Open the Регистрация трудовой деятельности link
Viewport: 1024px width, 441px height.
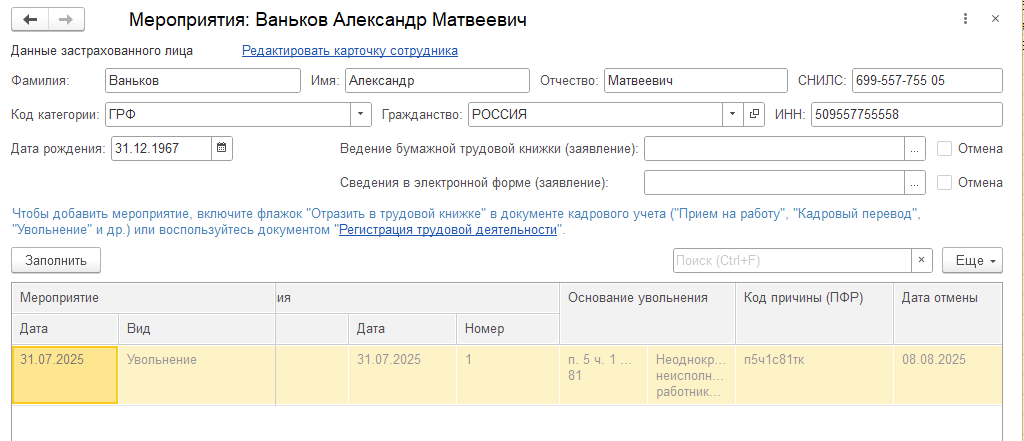447,230
